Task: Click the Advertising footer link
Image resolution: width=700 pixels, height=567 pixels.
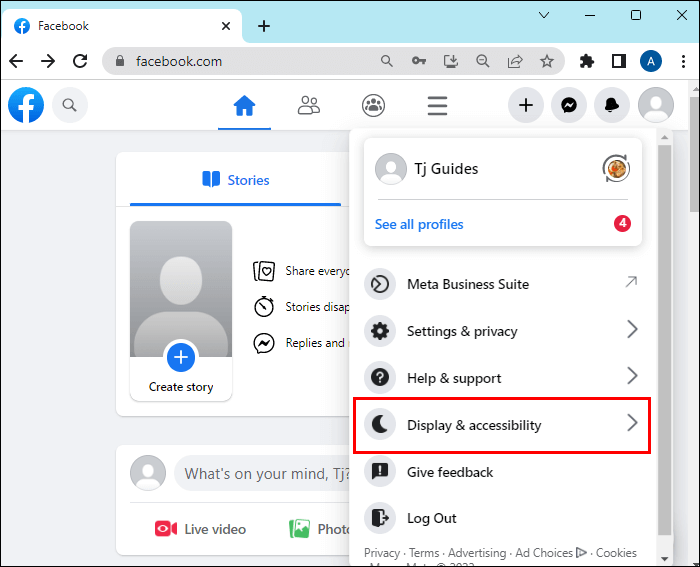Action: [477, 553]
